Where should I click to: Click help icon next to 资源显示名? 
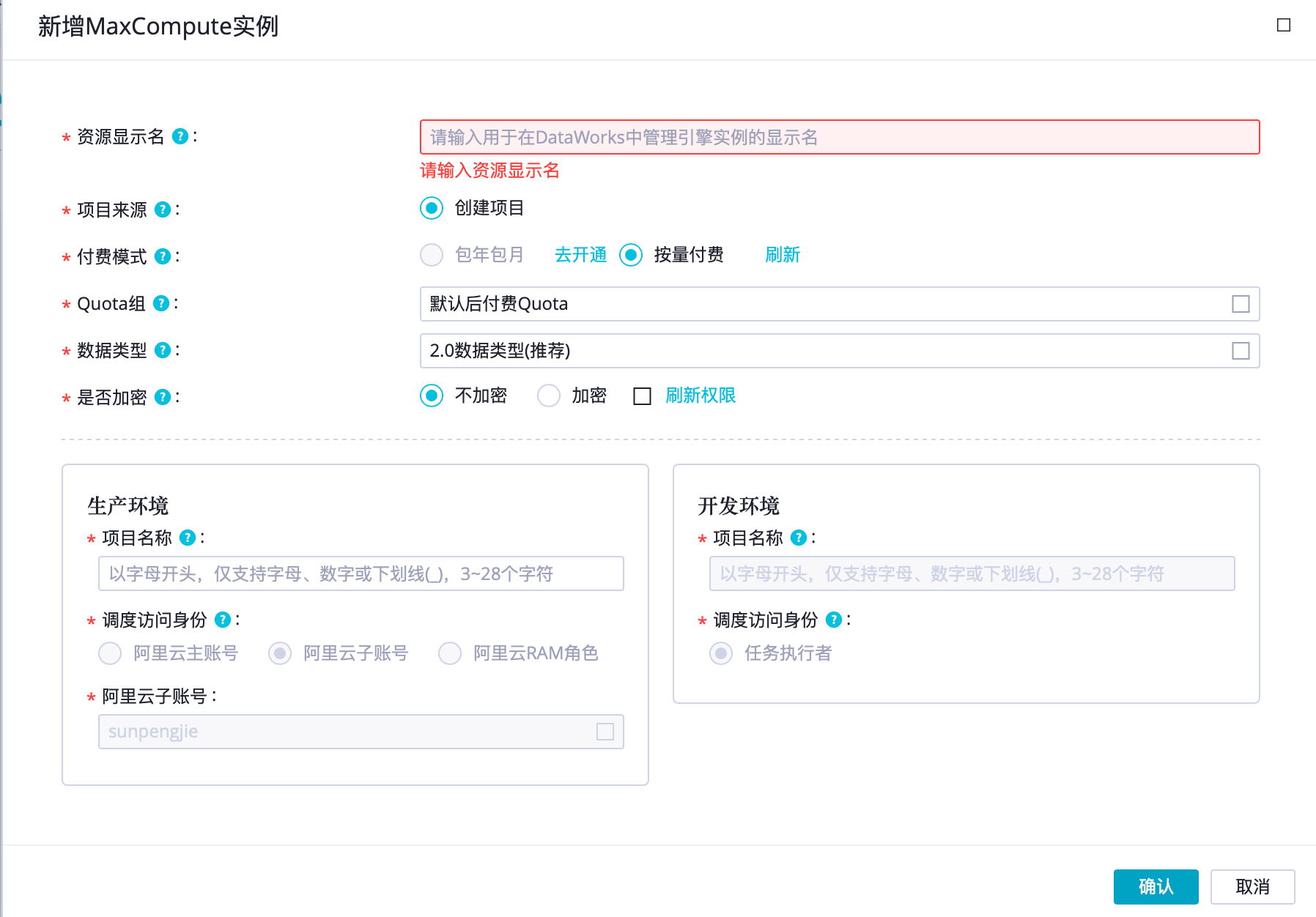pyautogui.click(x=180, y=136)
